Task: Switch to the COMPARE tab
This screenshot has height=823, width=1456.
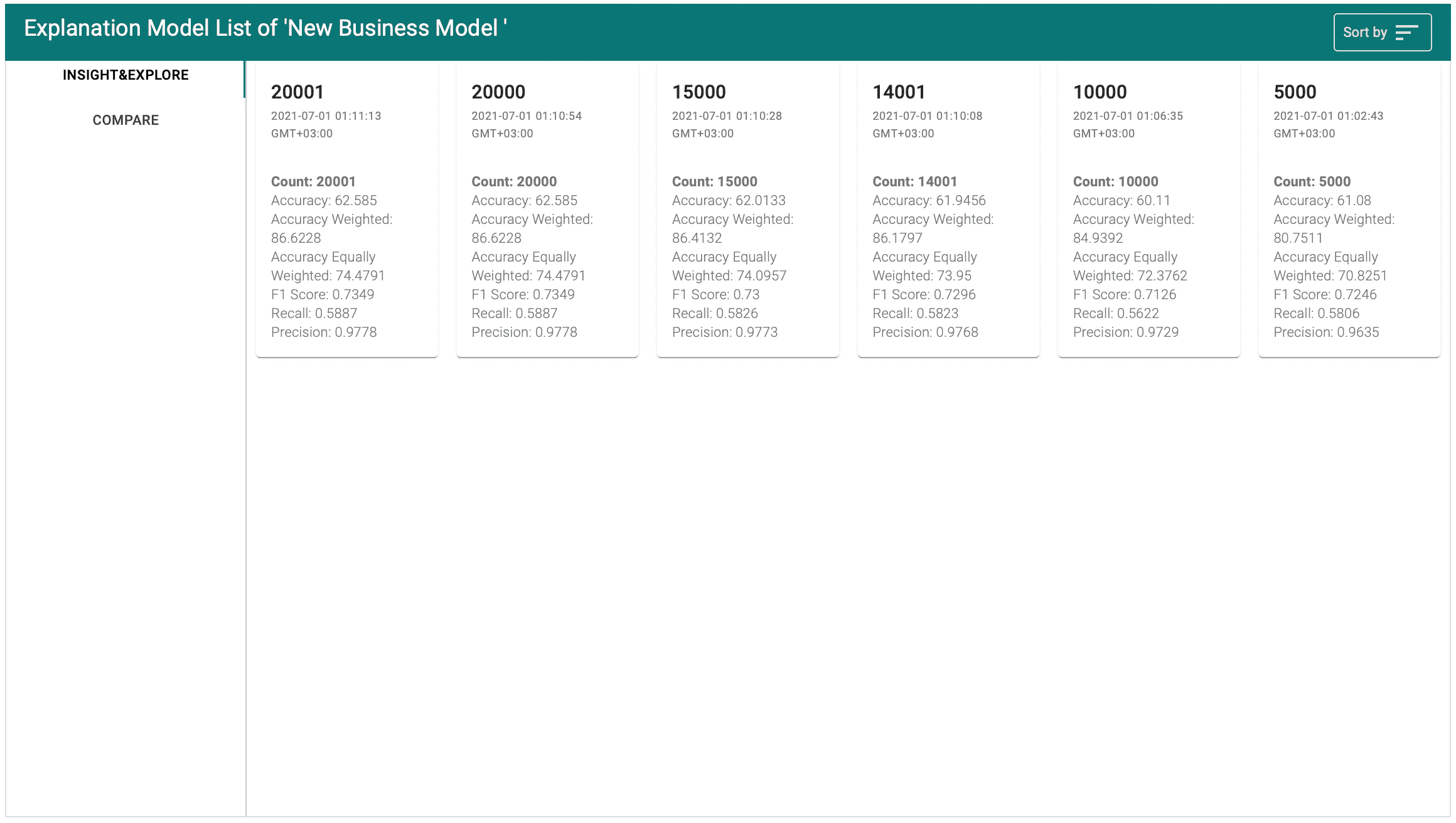Action: pyautogui.click(x=126, y=120)
